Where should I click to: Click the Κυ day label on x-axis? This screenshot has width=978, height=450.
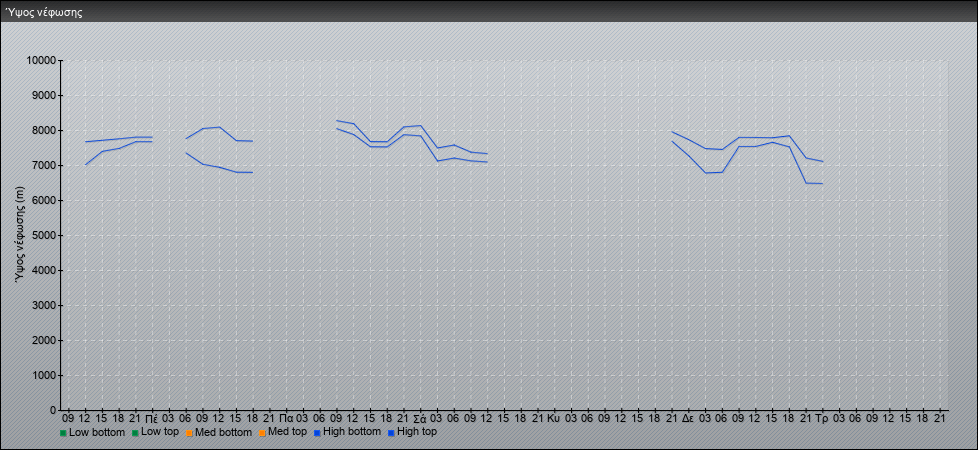click(553, 419)
